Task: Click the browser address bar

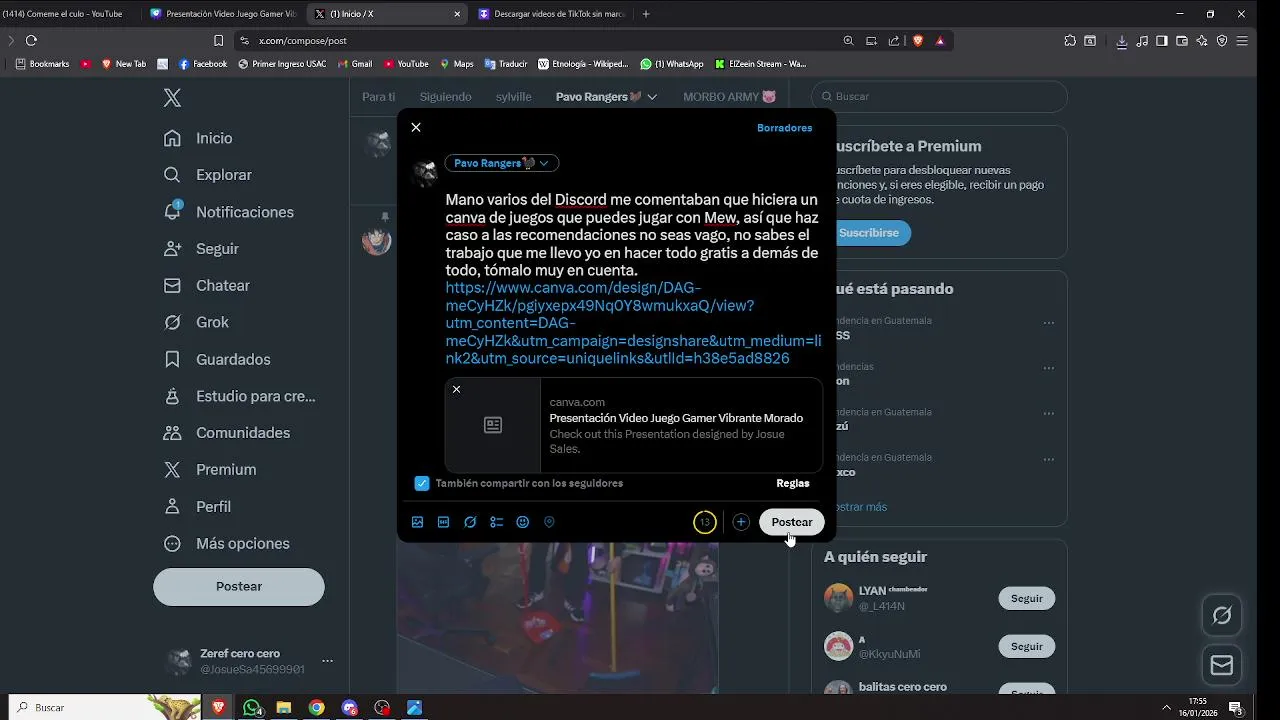Action: click(x=540, y=41)
